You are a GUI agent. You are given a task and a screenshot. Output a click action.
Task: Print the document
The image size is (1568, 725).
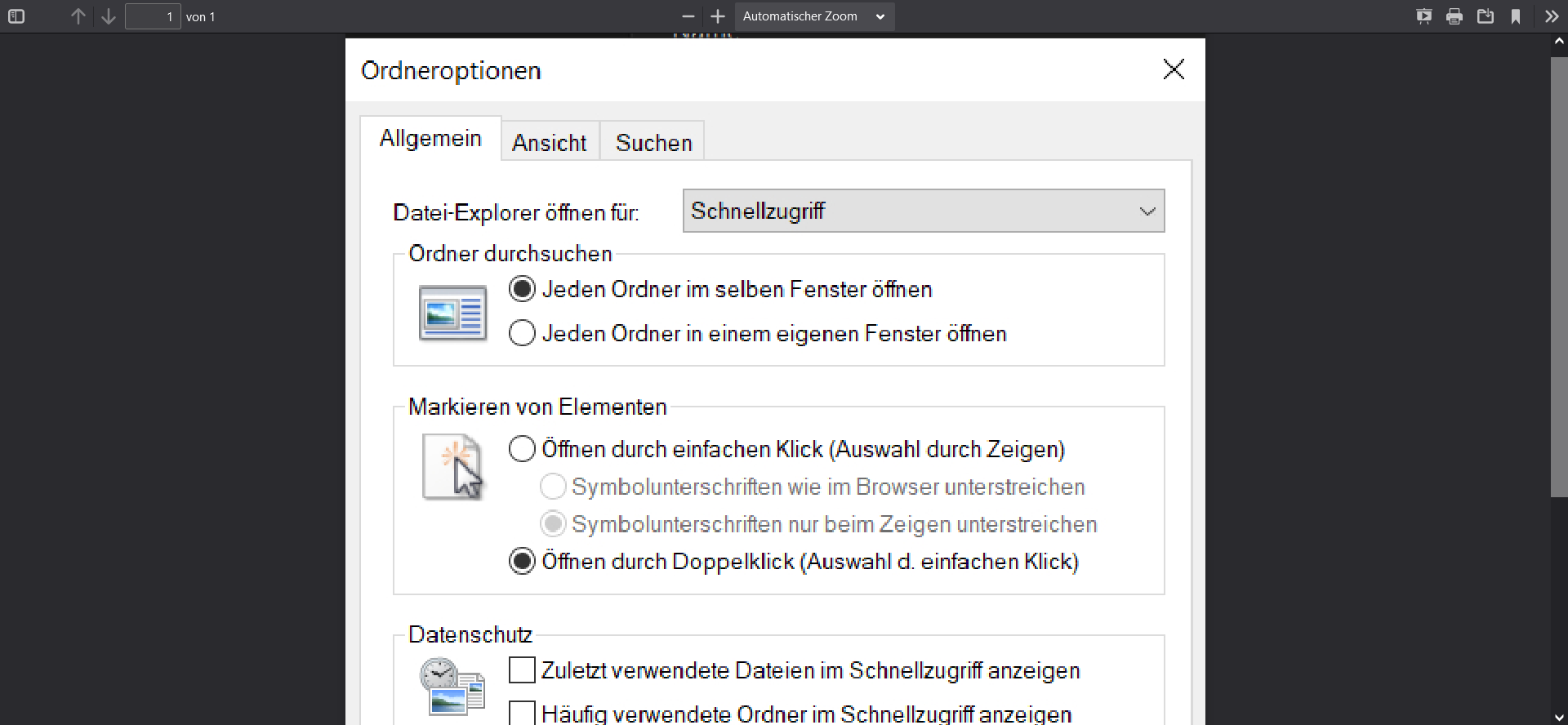point(1454,16)
